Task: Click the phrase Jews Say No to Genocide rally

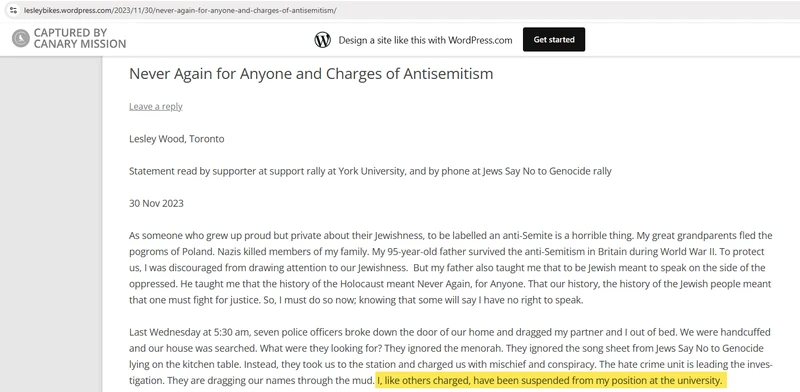Action: click(x=546, y=172)
